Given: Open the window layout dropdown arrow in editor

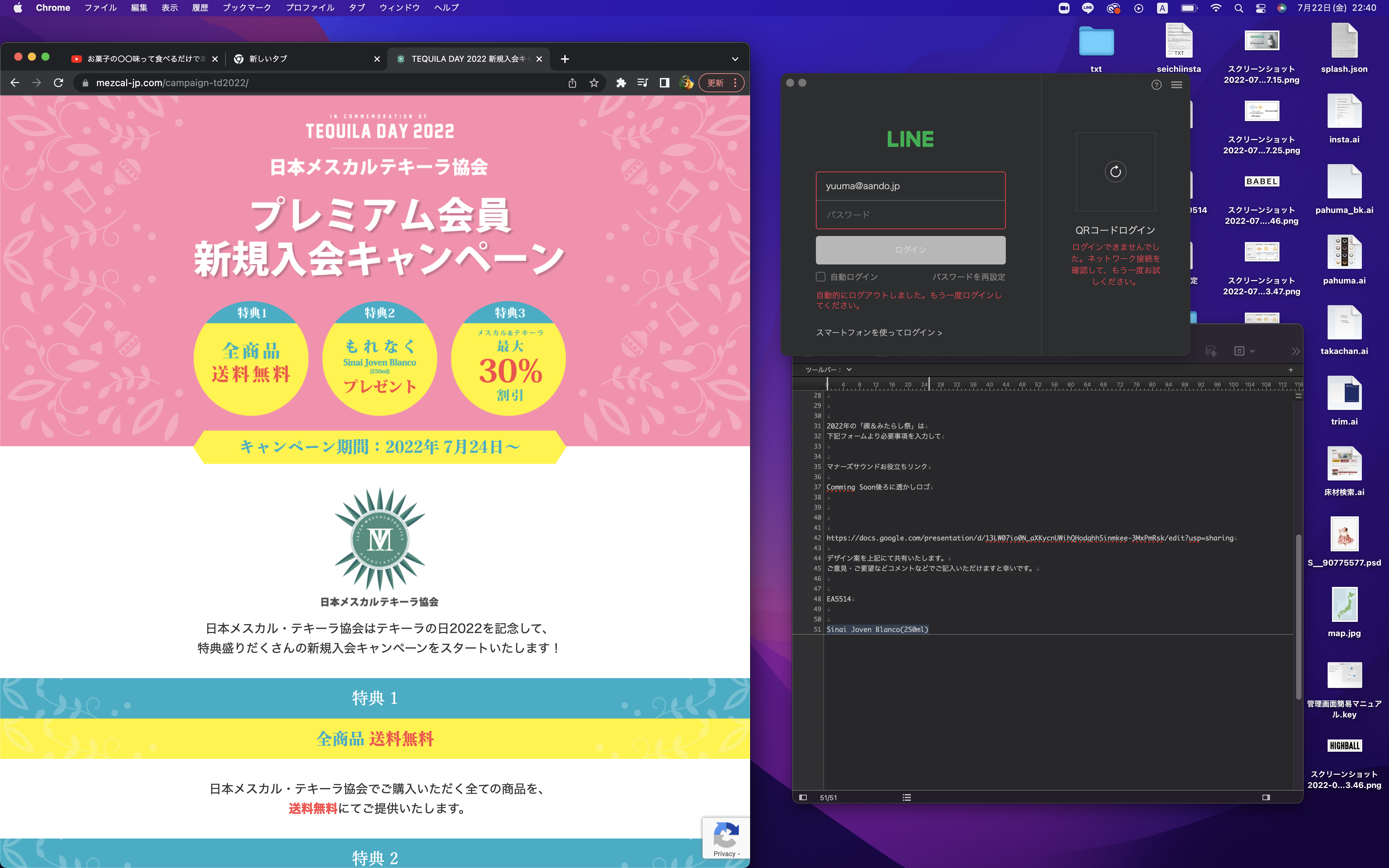Looking at the screenshot, I should (x=1252, y=351).
